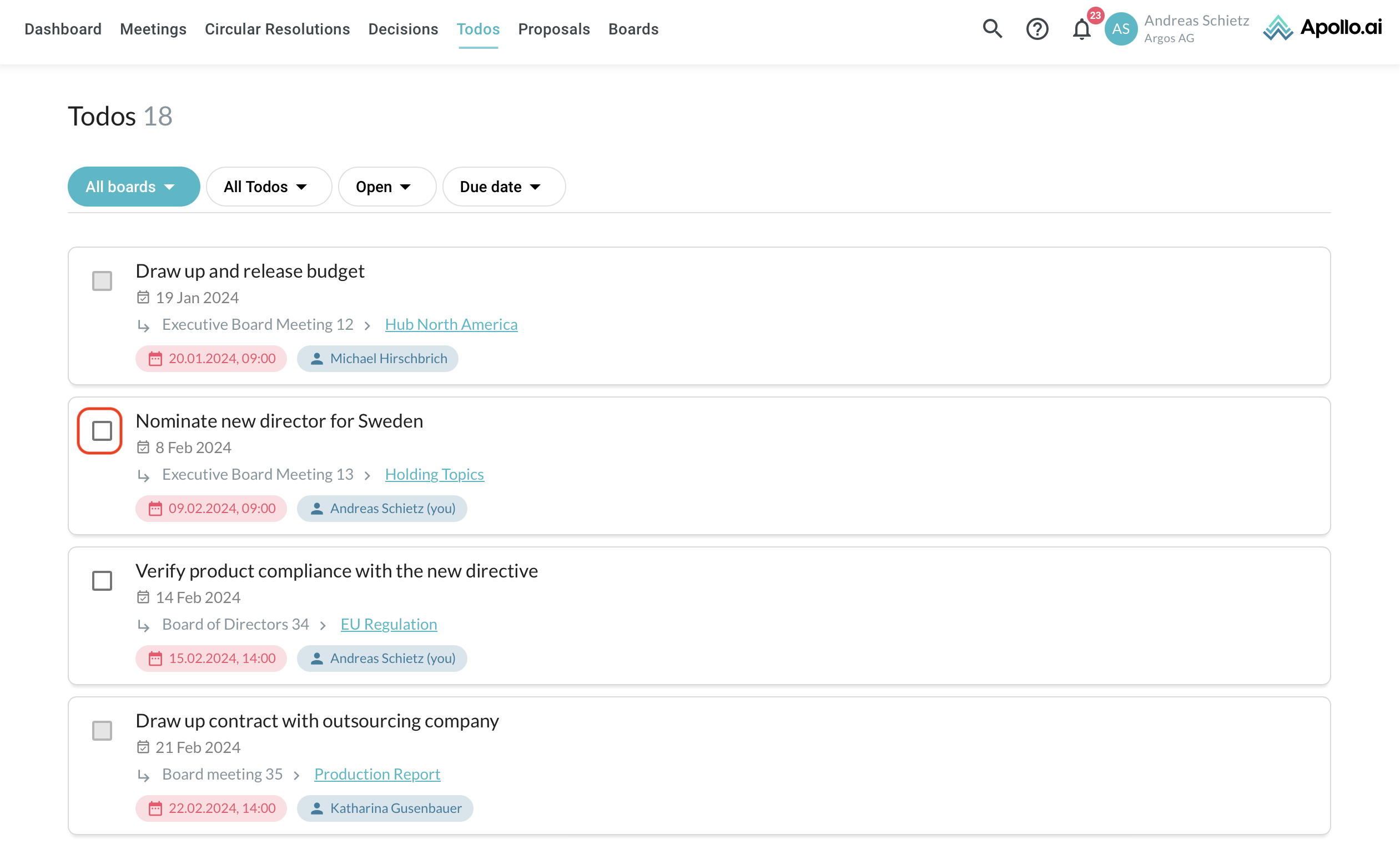Go to the Circular Resolutions tab

point(276,29)
